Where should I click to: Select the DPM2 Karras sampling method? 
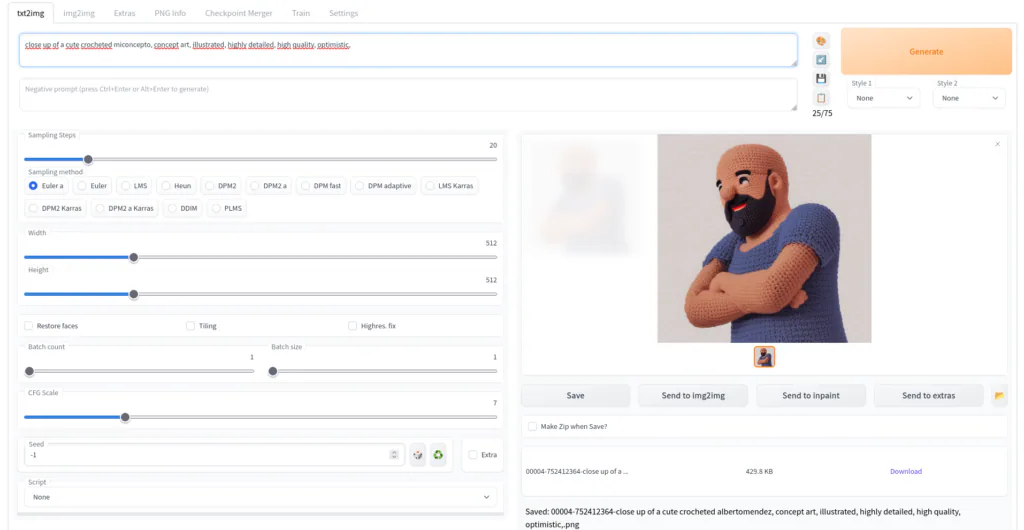56,208
